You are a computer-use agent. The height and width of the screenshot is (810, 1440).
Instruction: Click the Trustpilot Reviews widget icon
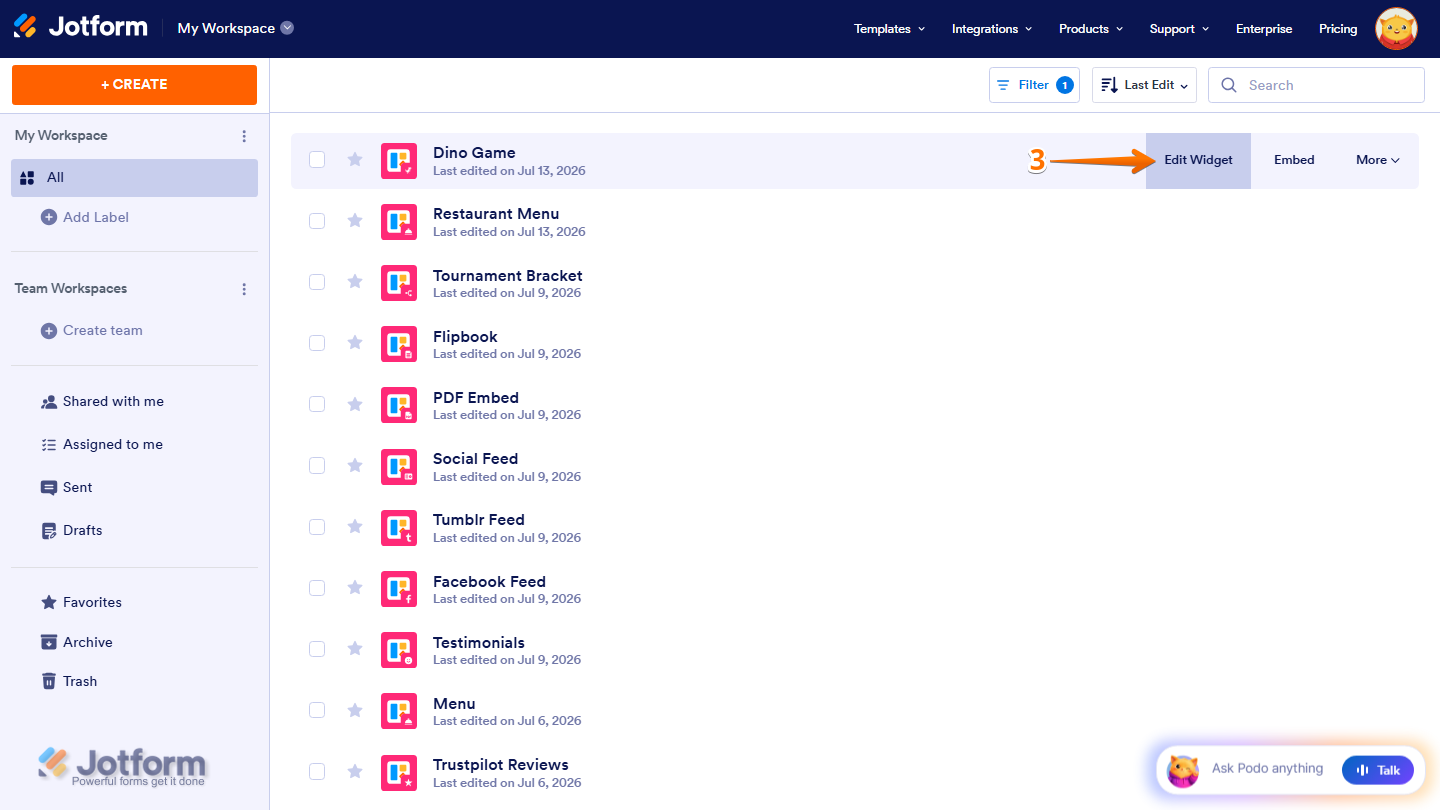coord(399,773)
